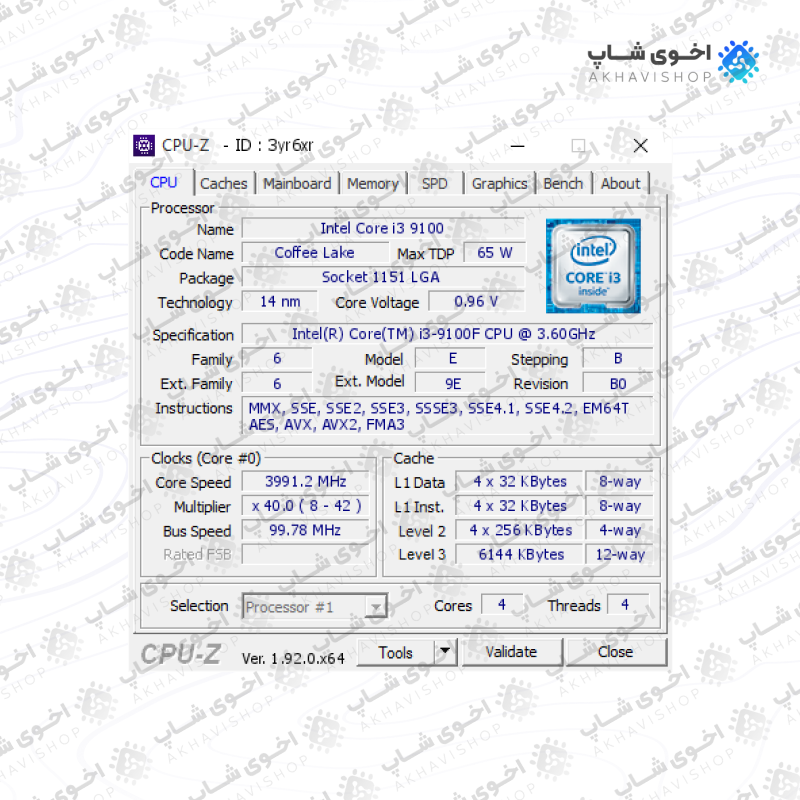Screen dimensions: 800x800
Task: Expand the Tools dropdown arrow
Action: coord(445,651)
